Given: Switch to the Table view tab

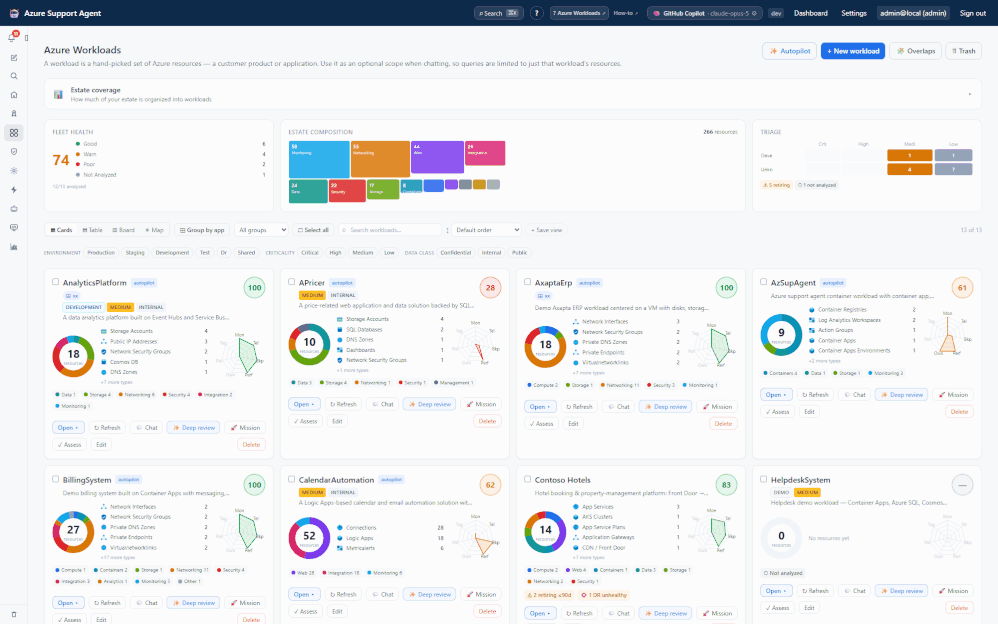Looking at the screenshot, I should pyautogui.click(x=92, y=230).
